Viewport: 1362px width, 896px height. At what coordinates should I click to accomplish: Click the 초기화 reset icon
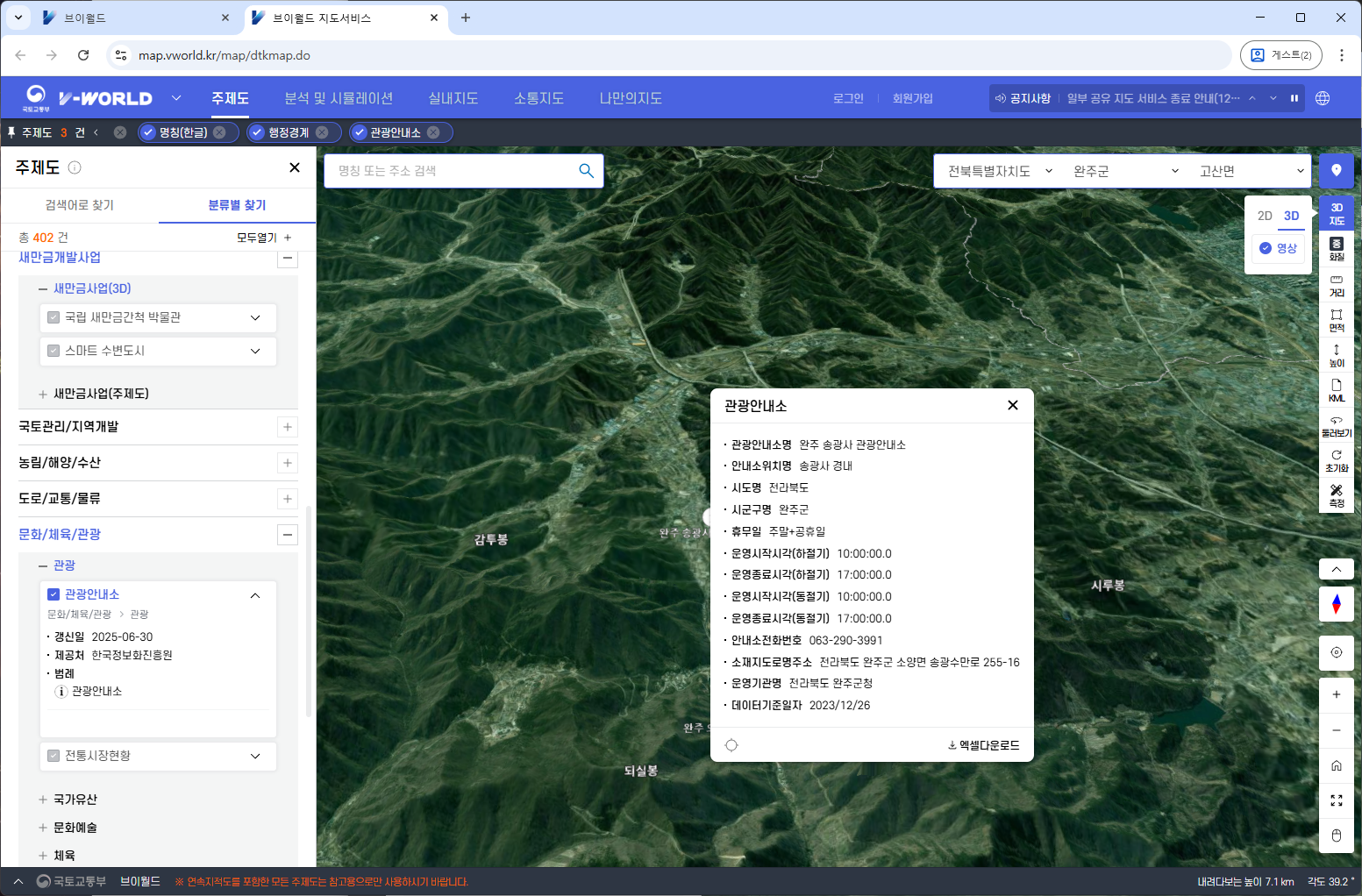click(x=1336, y=460)
